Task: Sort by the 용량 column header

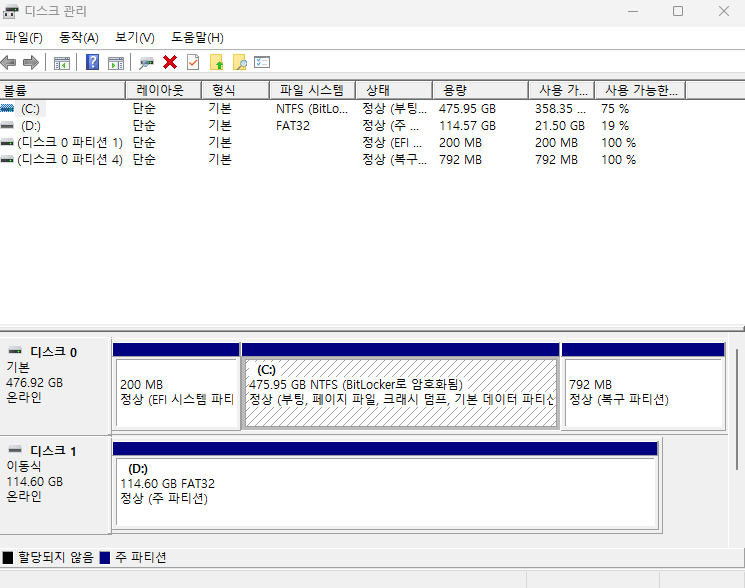Action: (480, 90)
